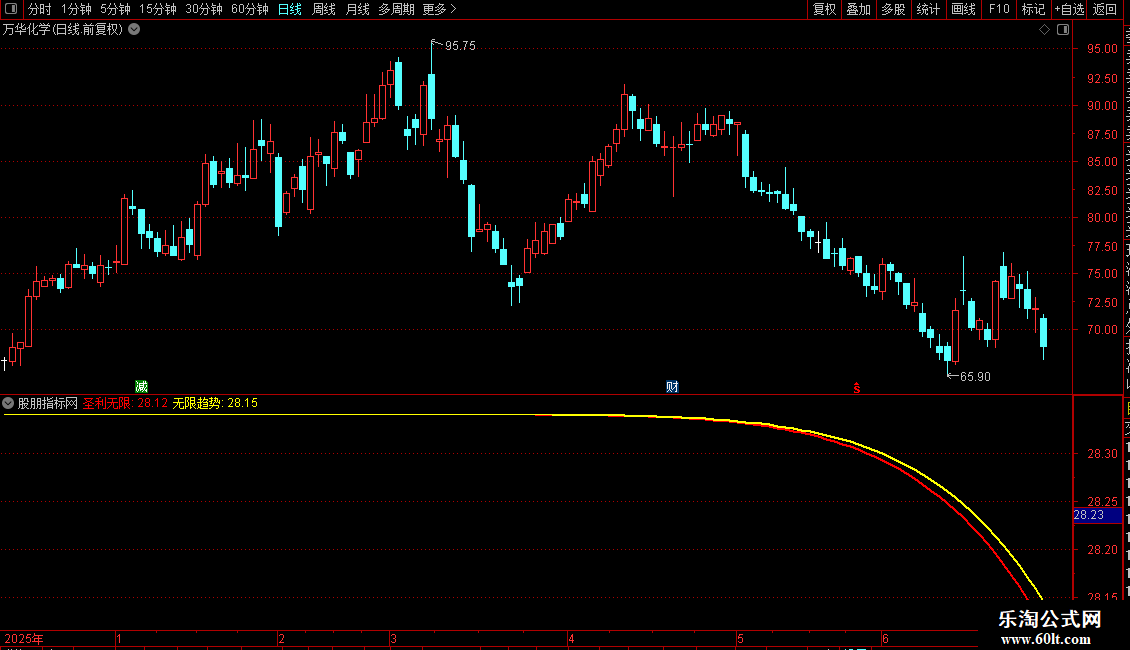Select the 5分钟 period

pos(115,9)
